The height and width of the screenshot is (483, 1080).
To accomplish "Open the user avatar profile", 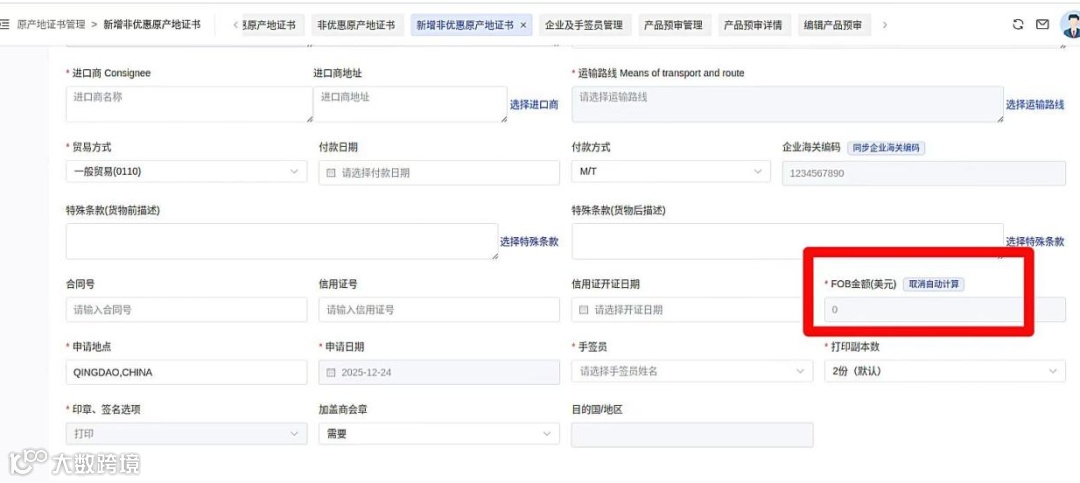I will [x=1070, y=25].
